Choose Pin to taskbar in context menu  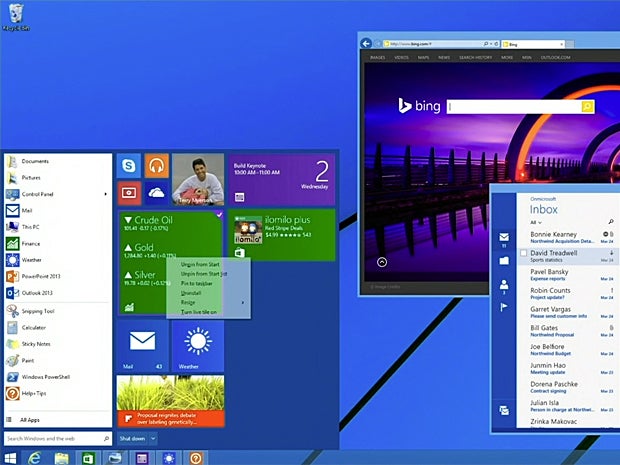(197, 284)
